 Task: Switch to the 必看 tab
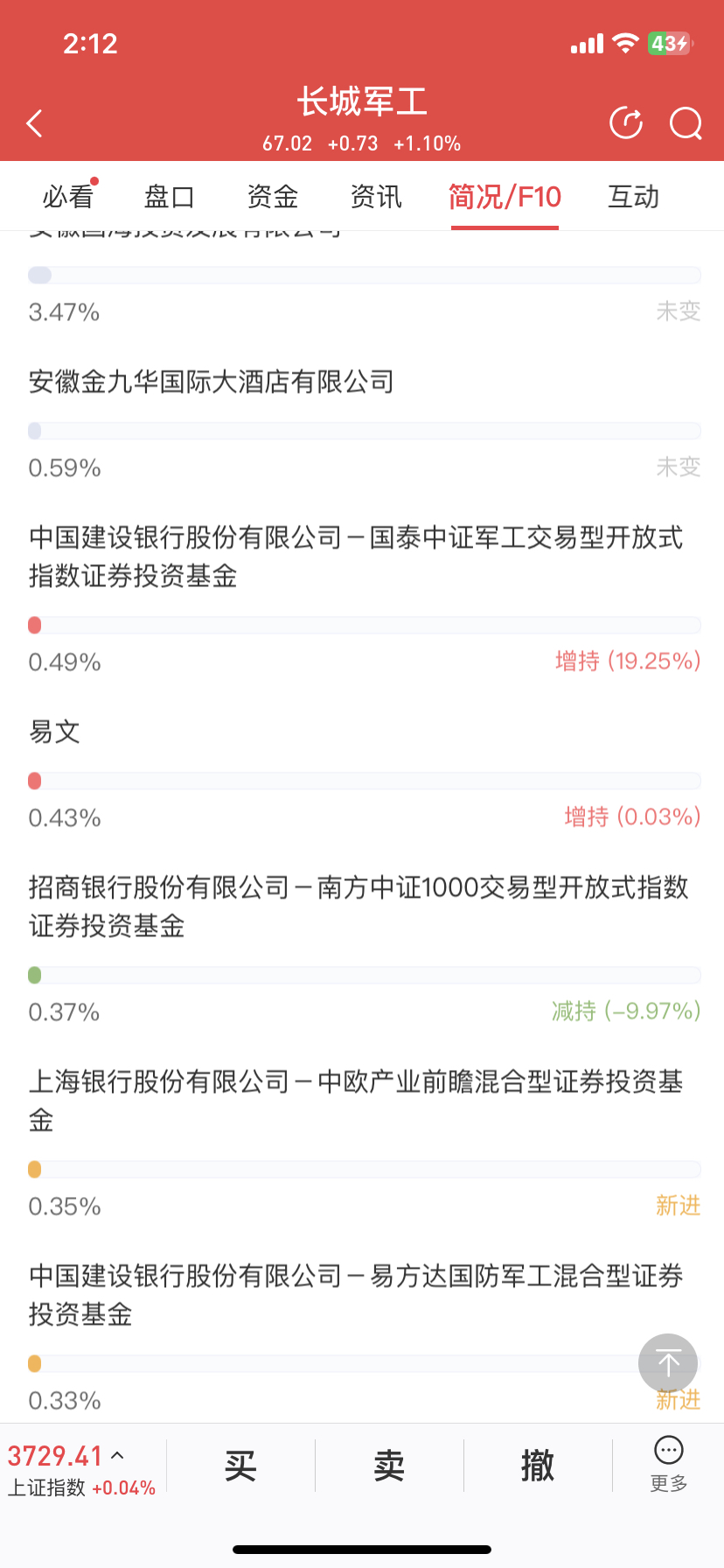point(68,197)
